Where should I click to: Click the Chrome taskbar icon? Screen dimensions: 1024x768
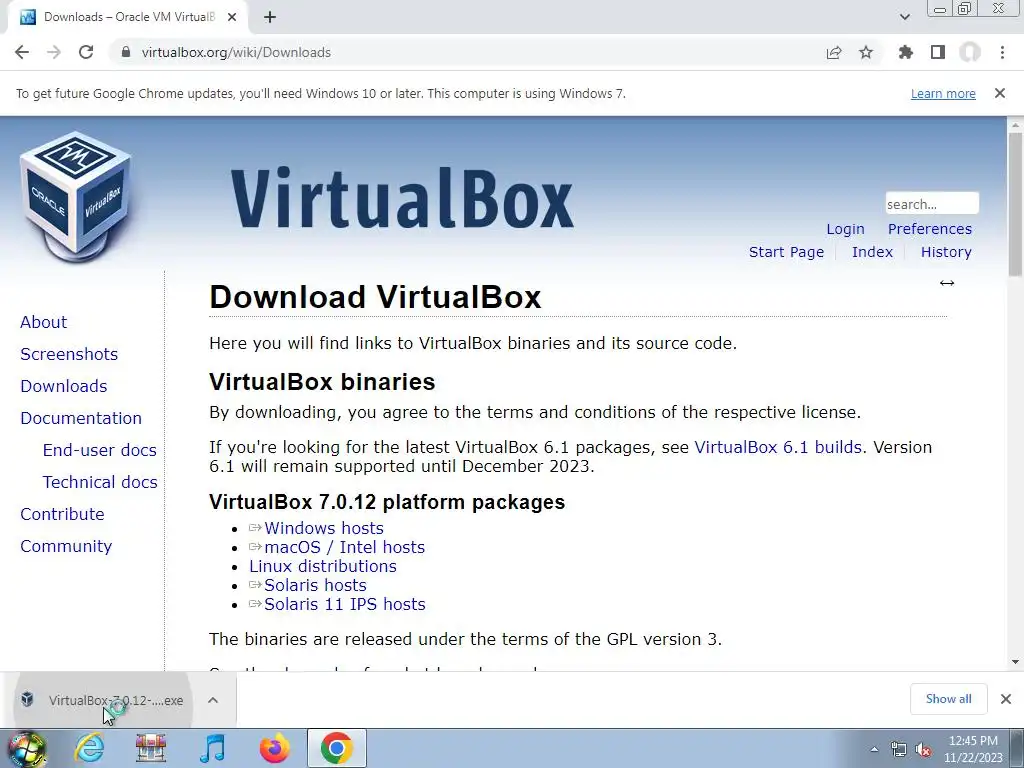(x=336, y=748)
